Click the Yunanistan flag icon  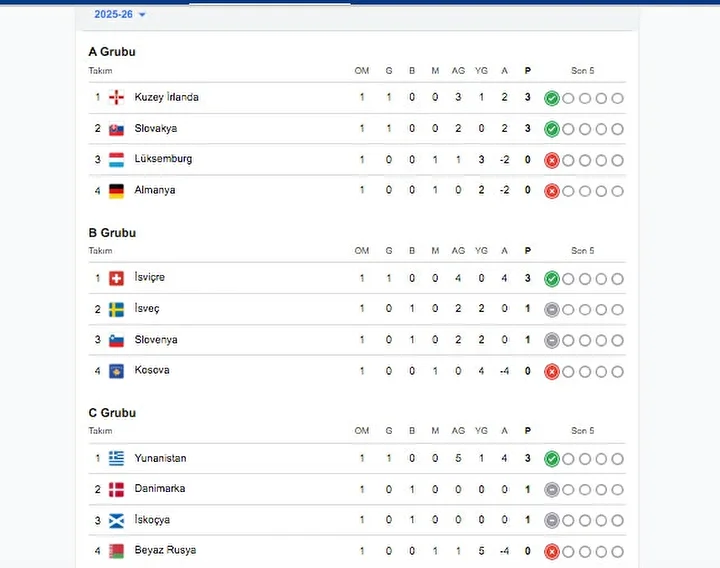point(116,458)
